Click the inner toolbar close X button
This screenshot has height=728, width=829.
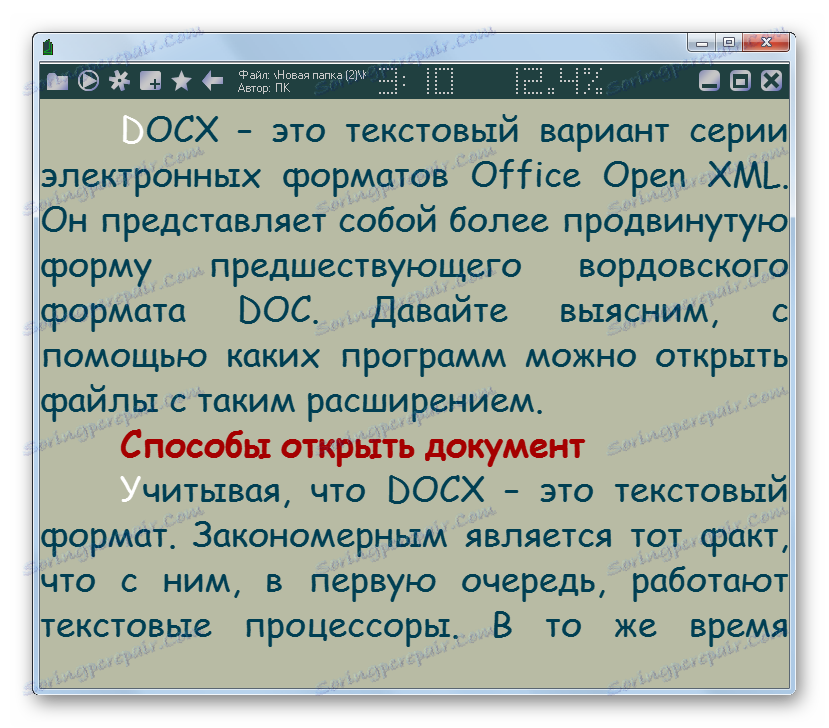(x=771, y=81)
